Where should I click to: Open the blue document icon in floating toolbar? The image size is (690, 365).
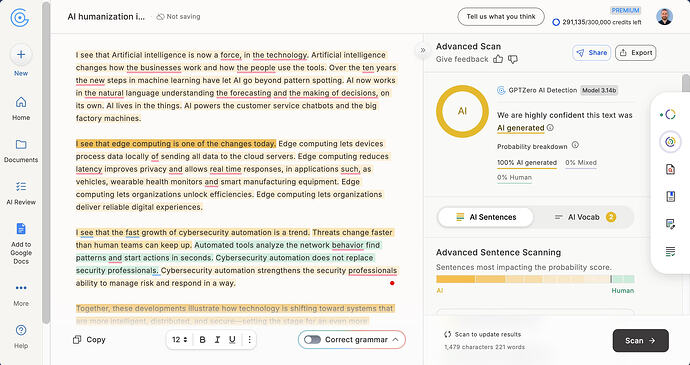[x=670, y=196]
